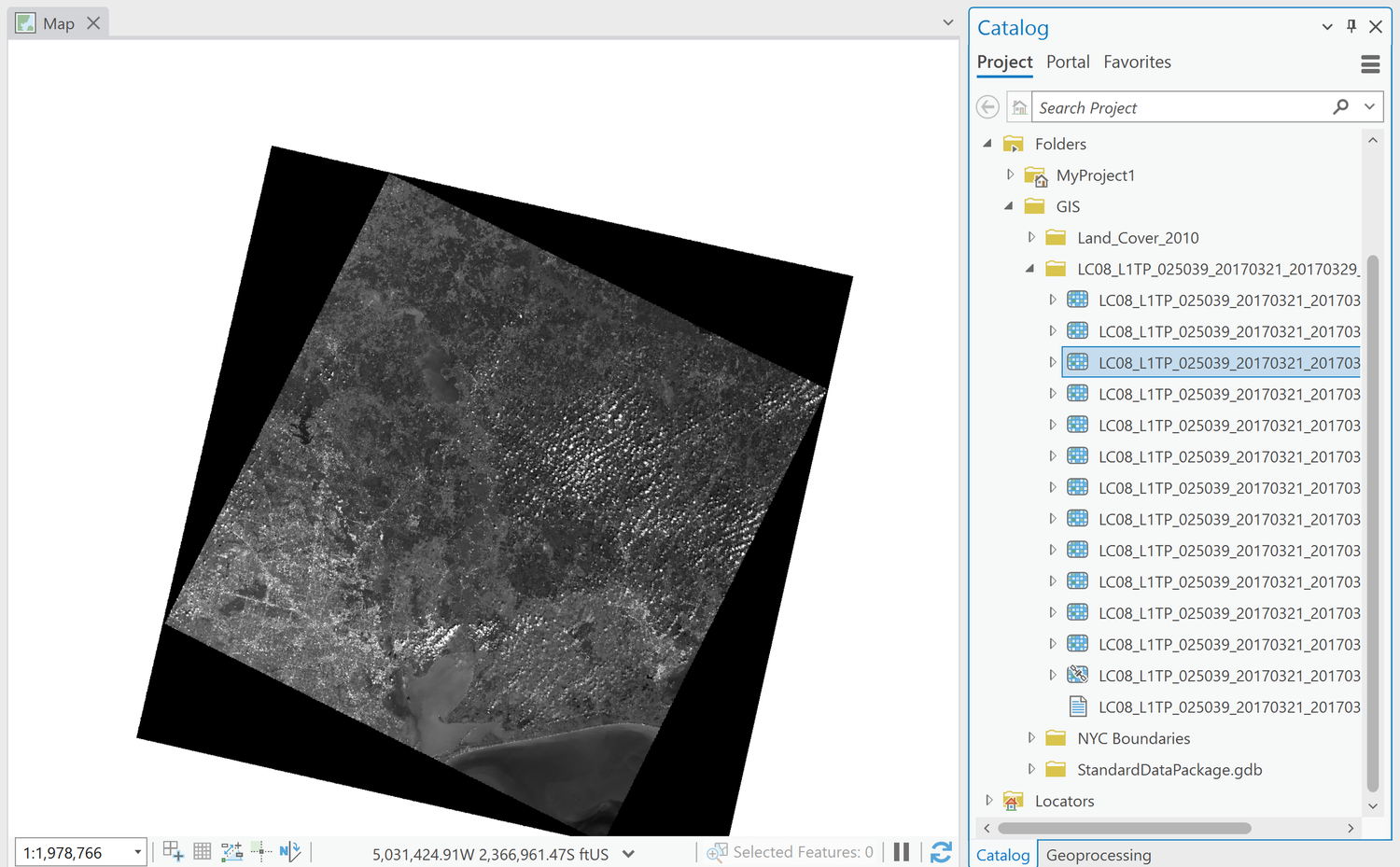Select the NYC Boundaries folder
Image resolution: width=1400 pixels, height=867 pixels.
1134,737
